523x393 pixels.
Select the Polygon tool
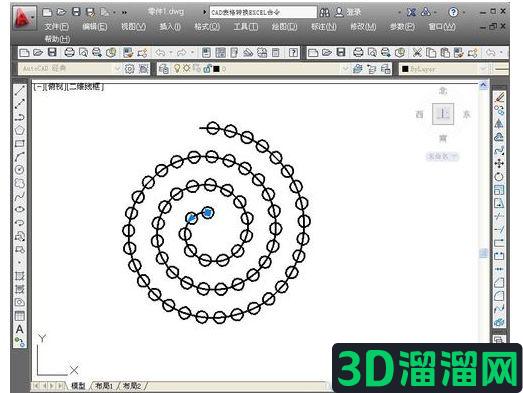point(20,130)
